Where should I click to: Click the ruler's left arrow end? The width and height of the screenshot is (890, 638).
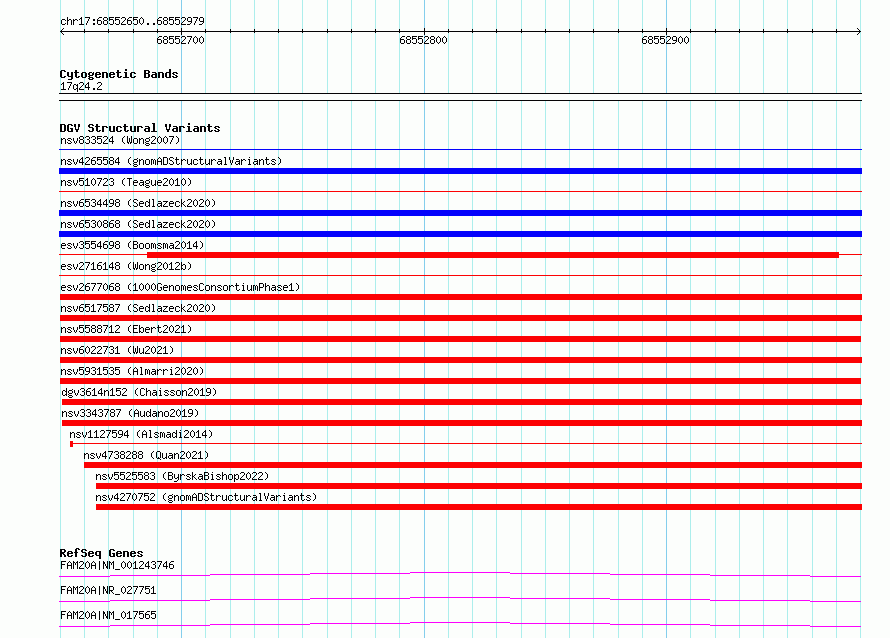62,31
